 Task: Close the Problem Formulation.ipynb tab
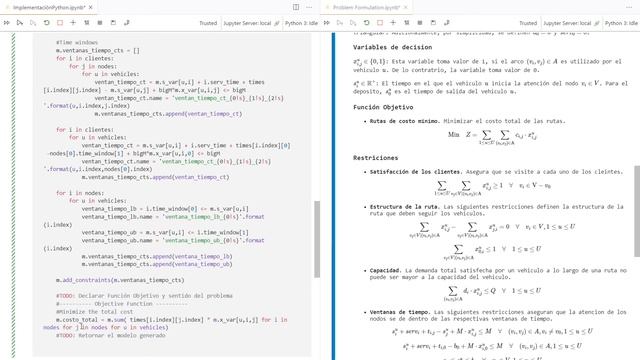click(405, 7)
